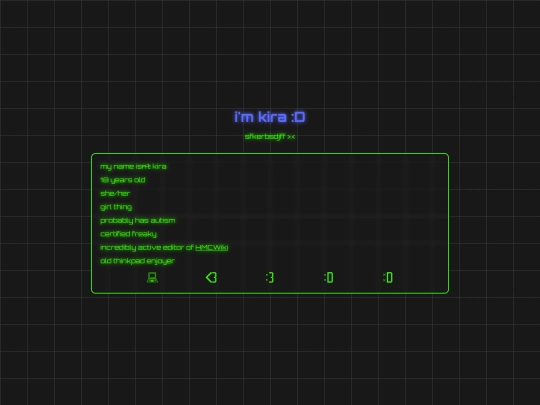Click the "i'm kira :D" heading
540x405 pixels.
click(x=270, y=117)
